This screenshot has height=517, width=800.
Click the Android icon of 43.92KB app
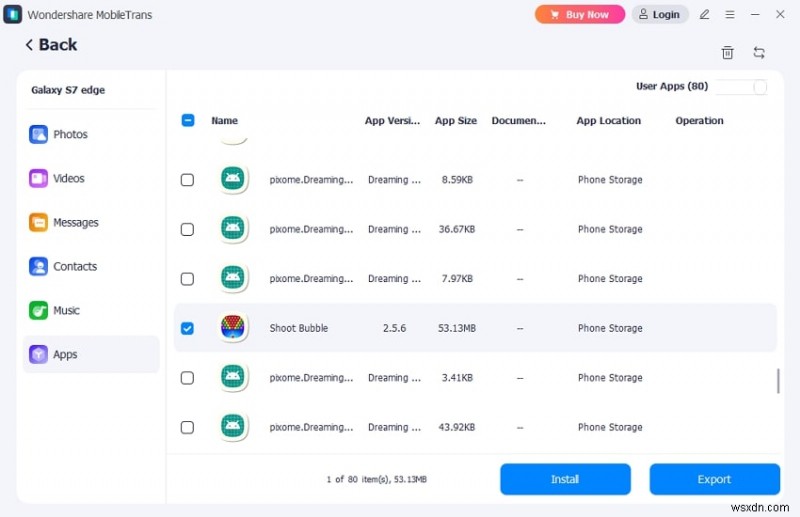[233, 426]
